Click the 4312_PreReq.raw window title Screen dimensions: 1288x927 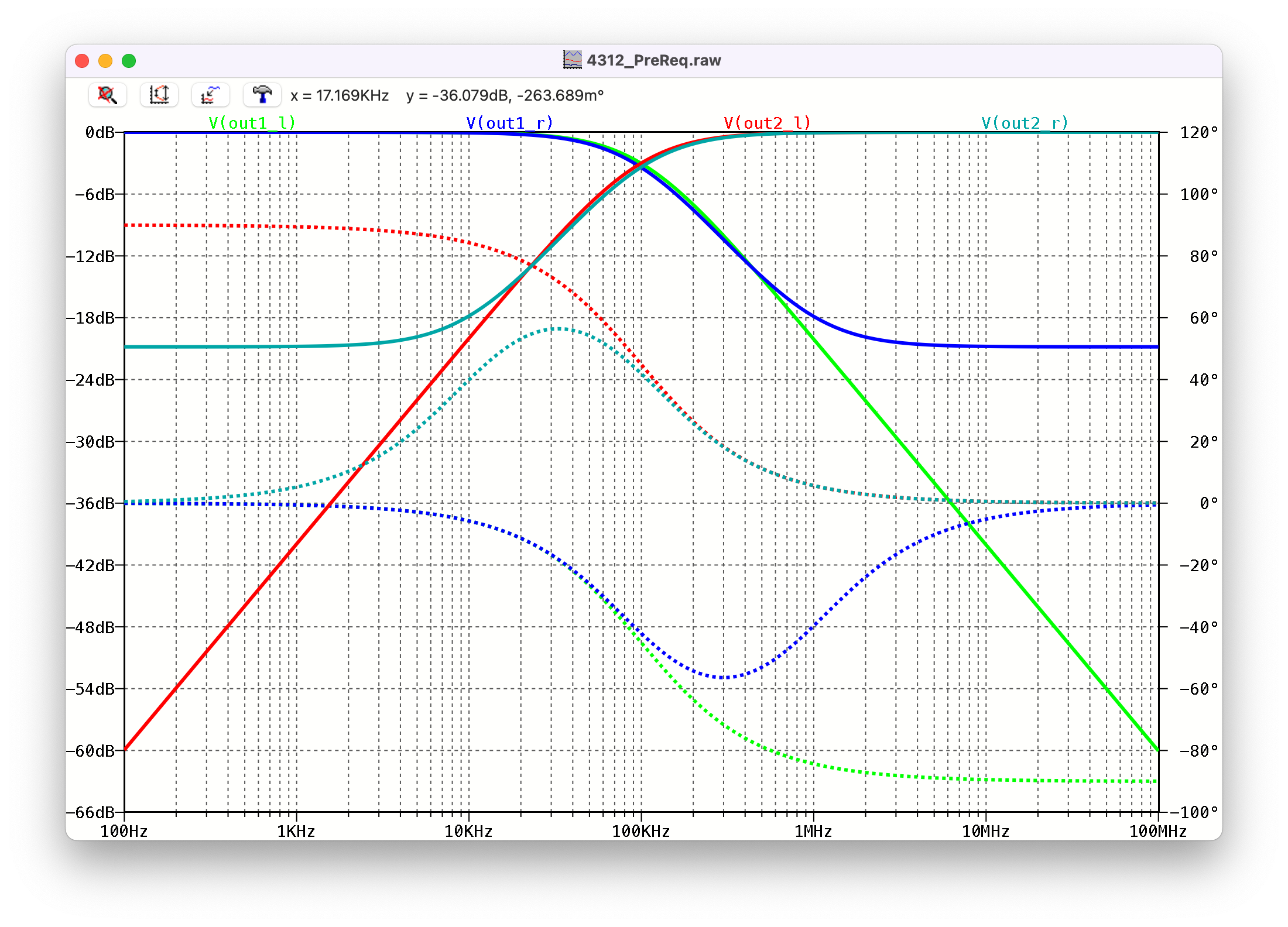point(654,60)
